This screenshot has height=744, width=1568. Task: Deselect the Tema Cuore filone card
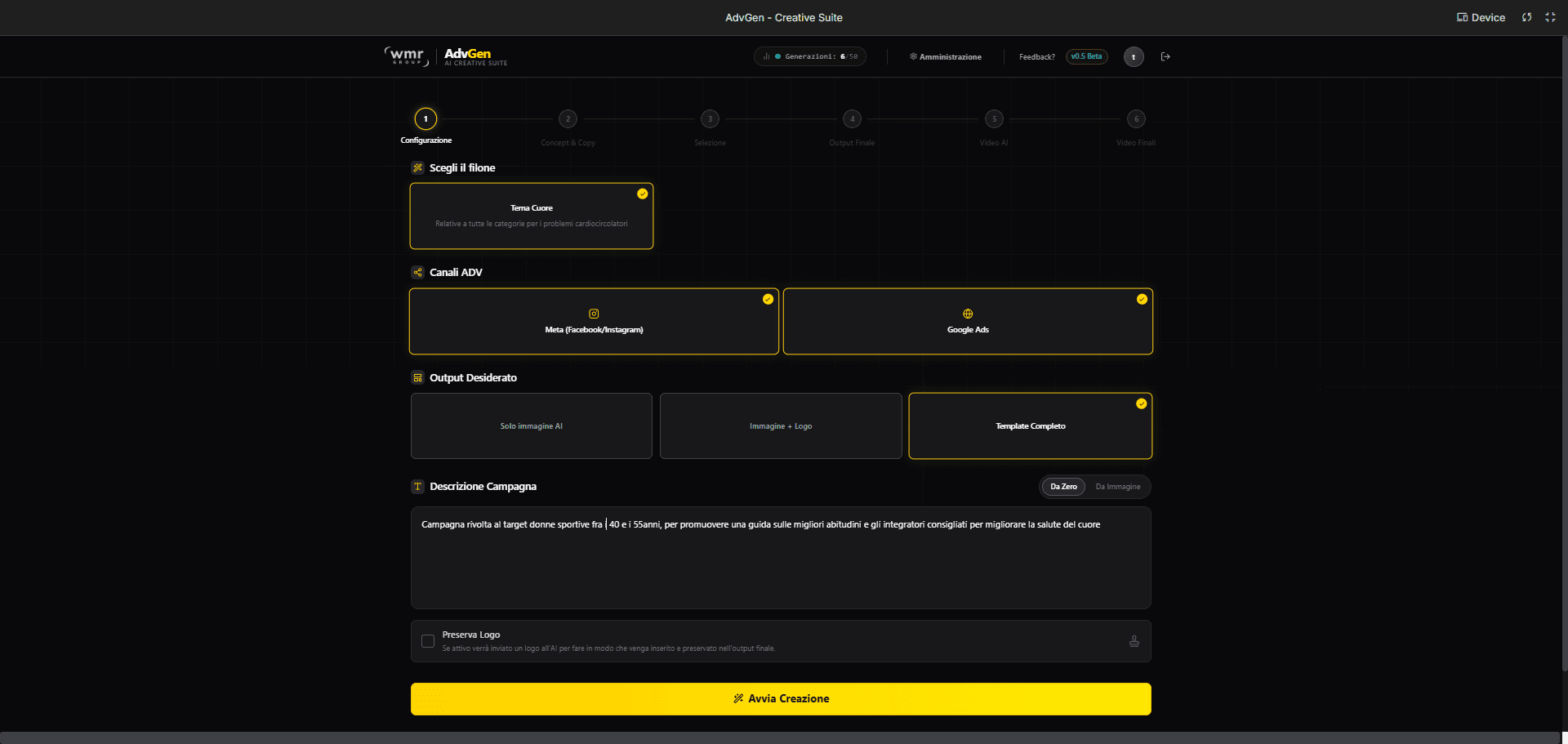(x=532, y=216)
